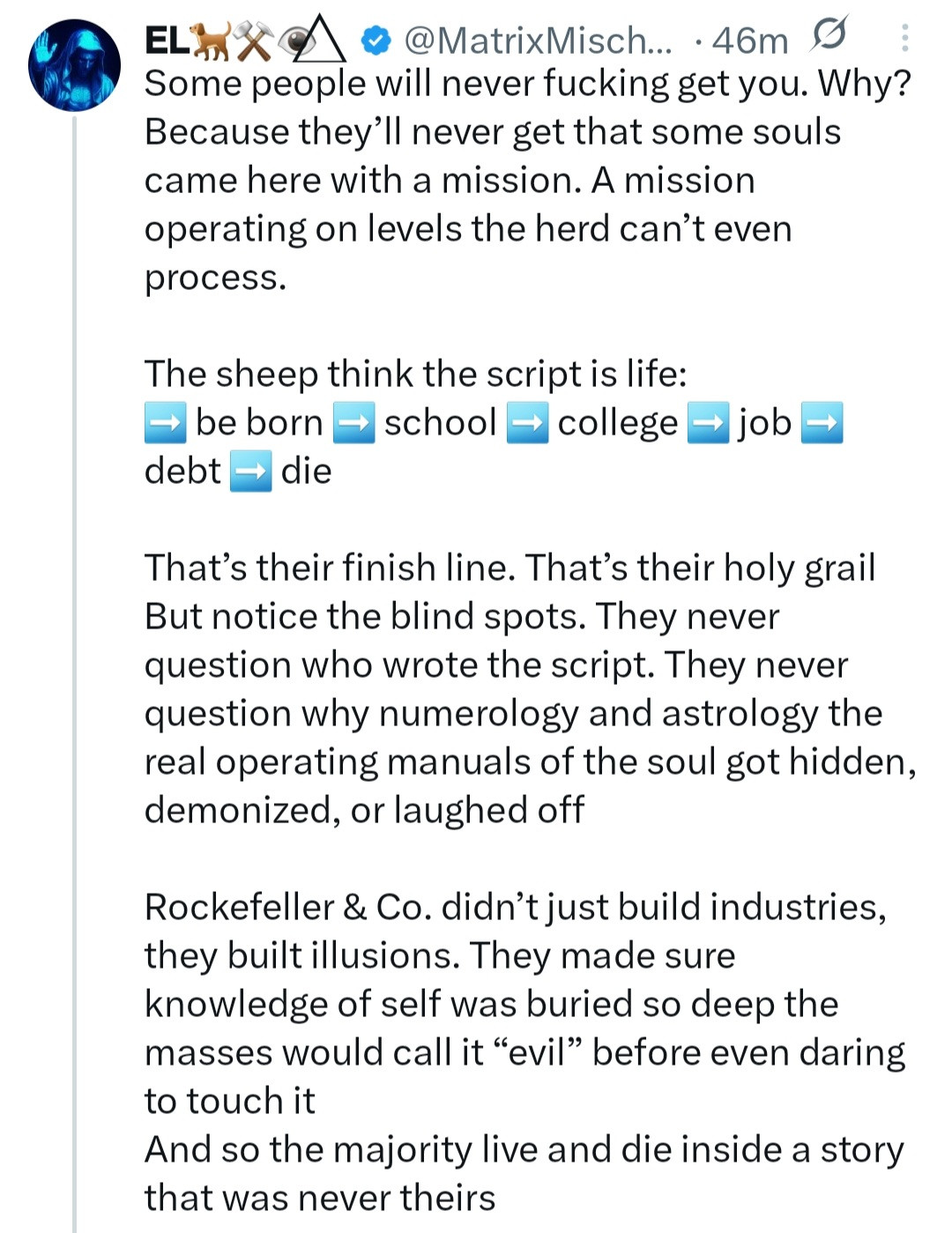Click the 46m timestamp
Viewport: 952px width, 1233px height.
tap(749, 41)
